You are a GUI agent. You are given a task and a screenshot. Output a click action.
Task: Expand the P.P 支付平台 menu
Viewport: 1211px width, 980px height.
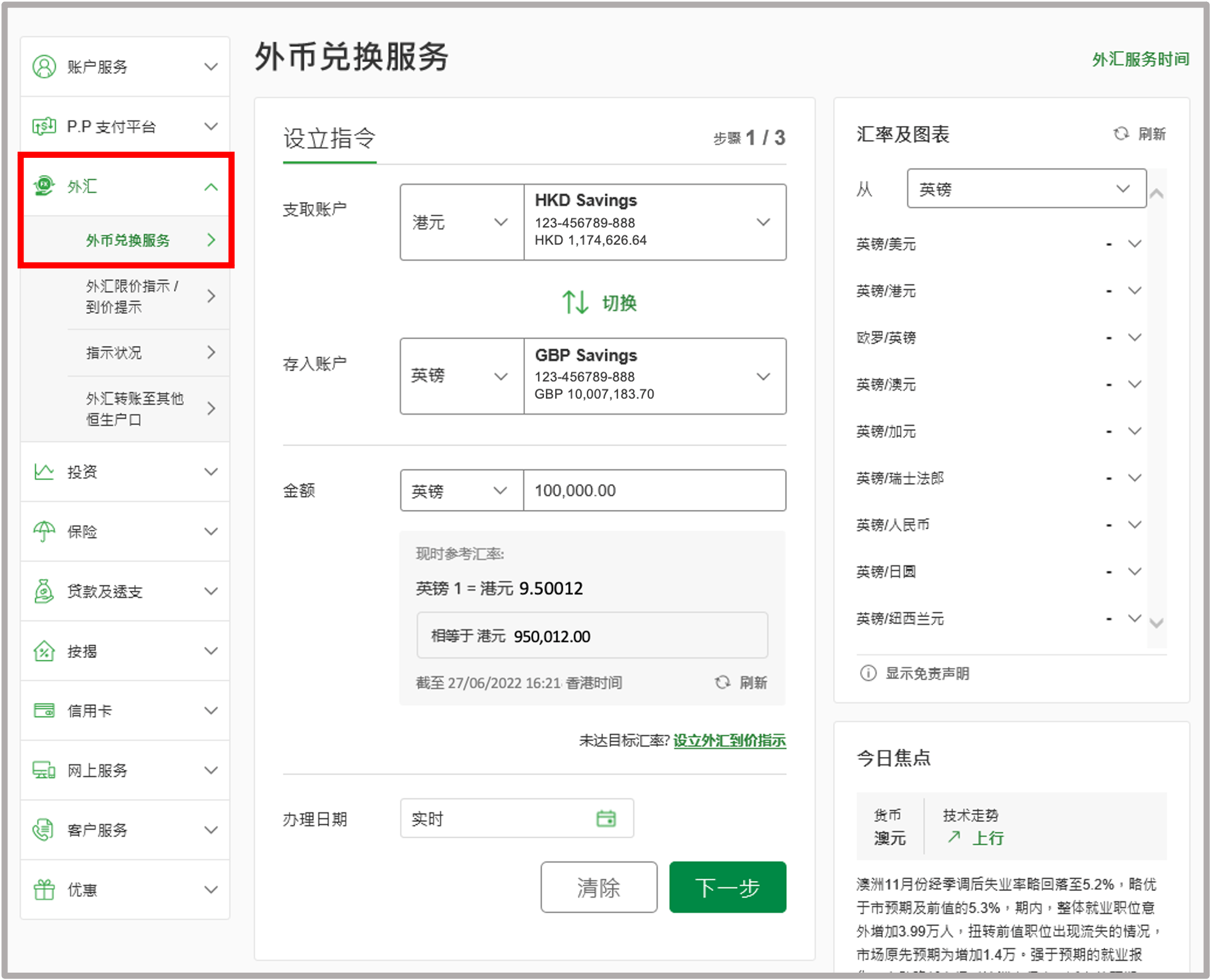pyautogui.click(x=211, y=127)
